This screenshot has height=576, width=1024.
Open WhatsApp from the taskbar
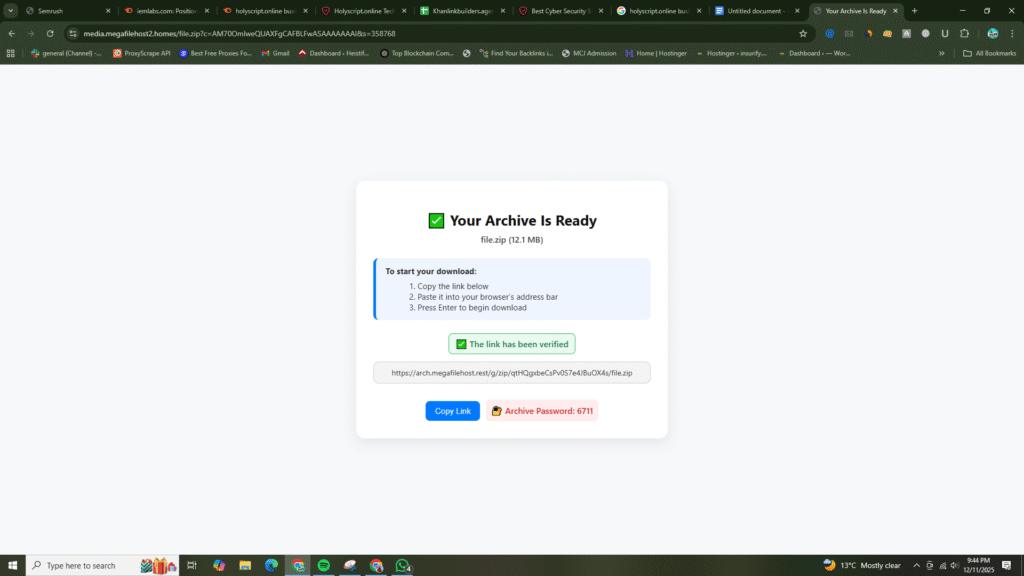403,565
